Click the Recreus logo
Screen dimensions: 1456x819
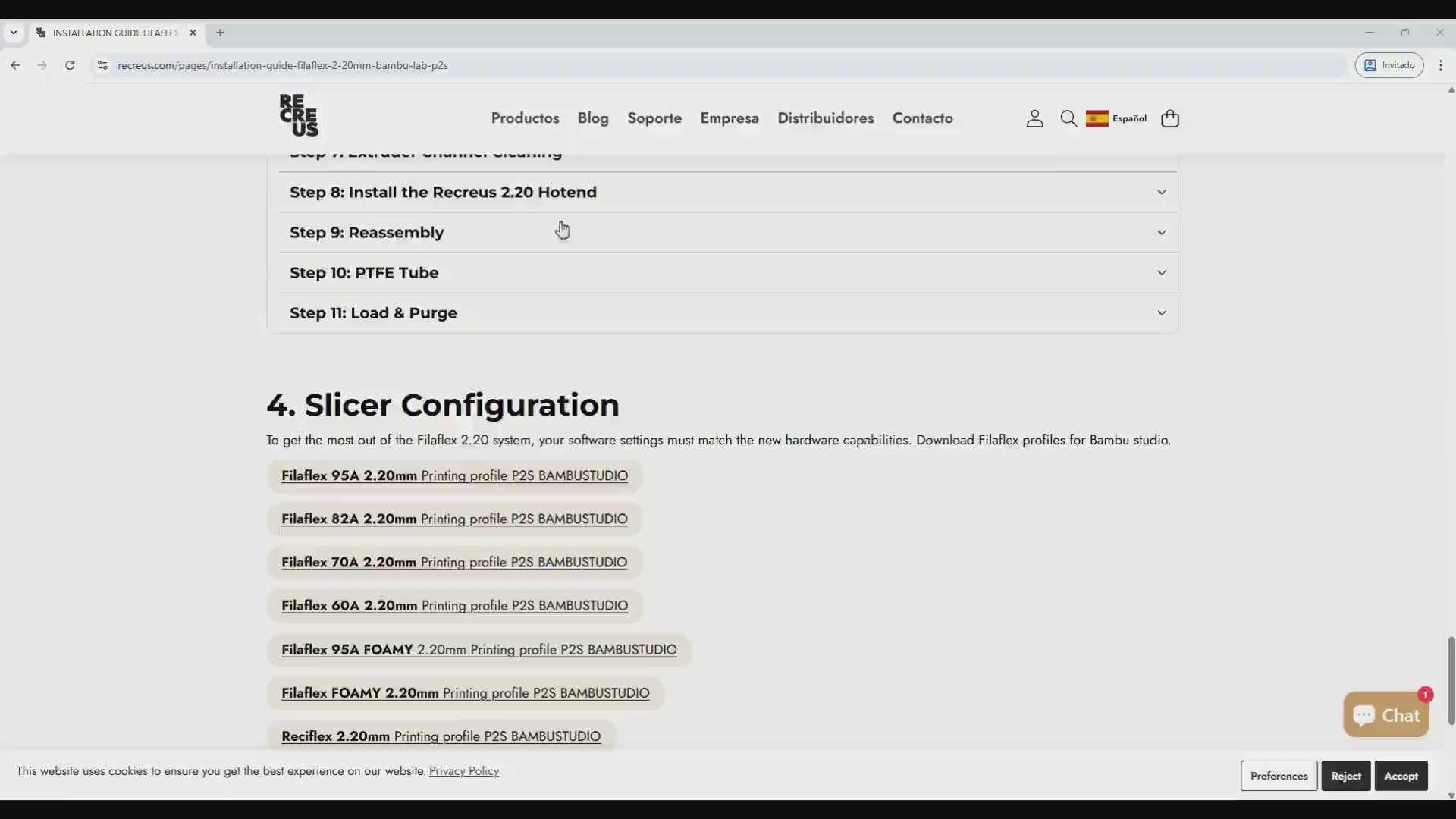point(299,116)
